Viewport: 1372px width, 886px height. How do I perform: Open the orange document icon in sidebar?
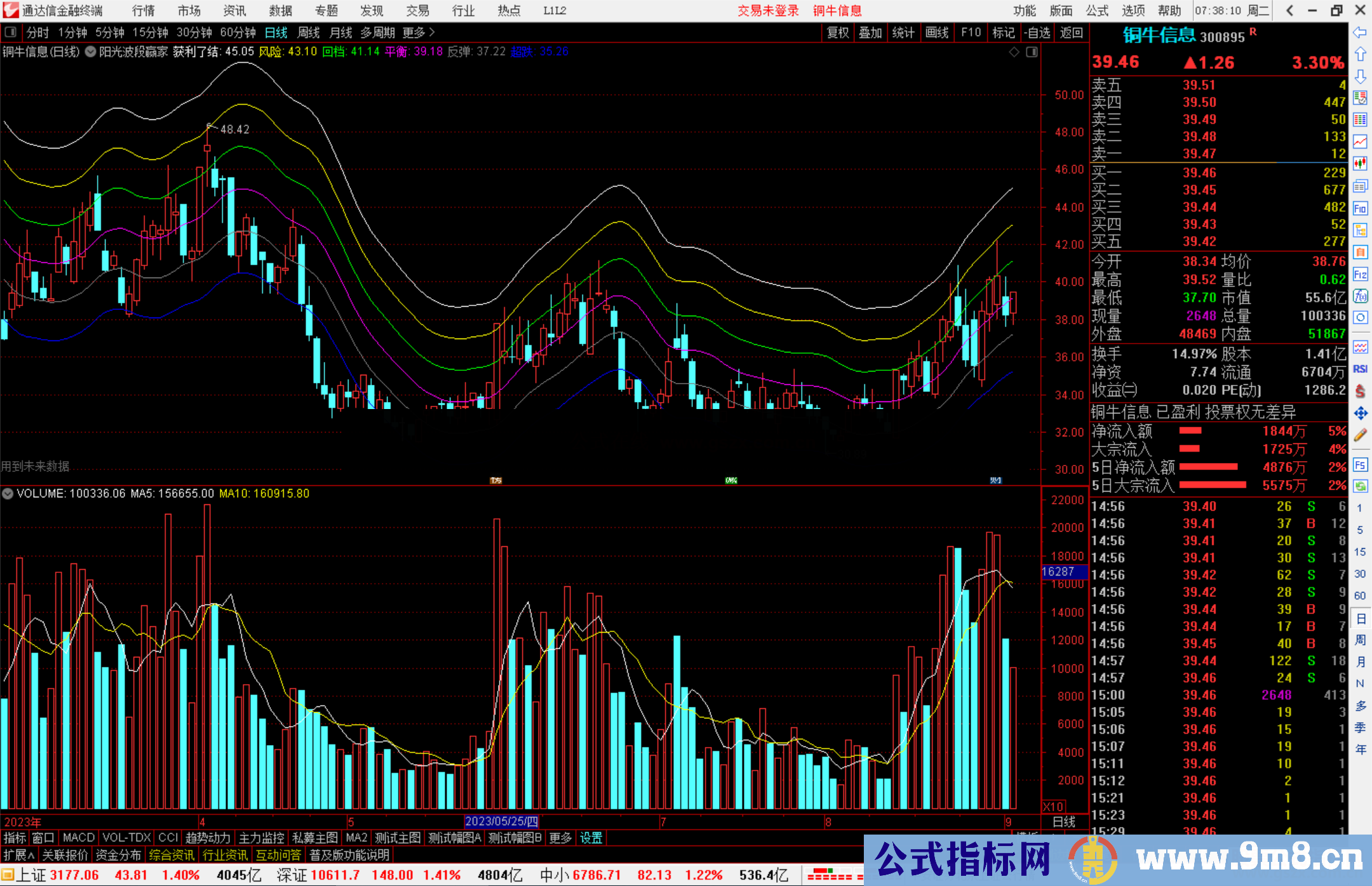point(1360,252)
